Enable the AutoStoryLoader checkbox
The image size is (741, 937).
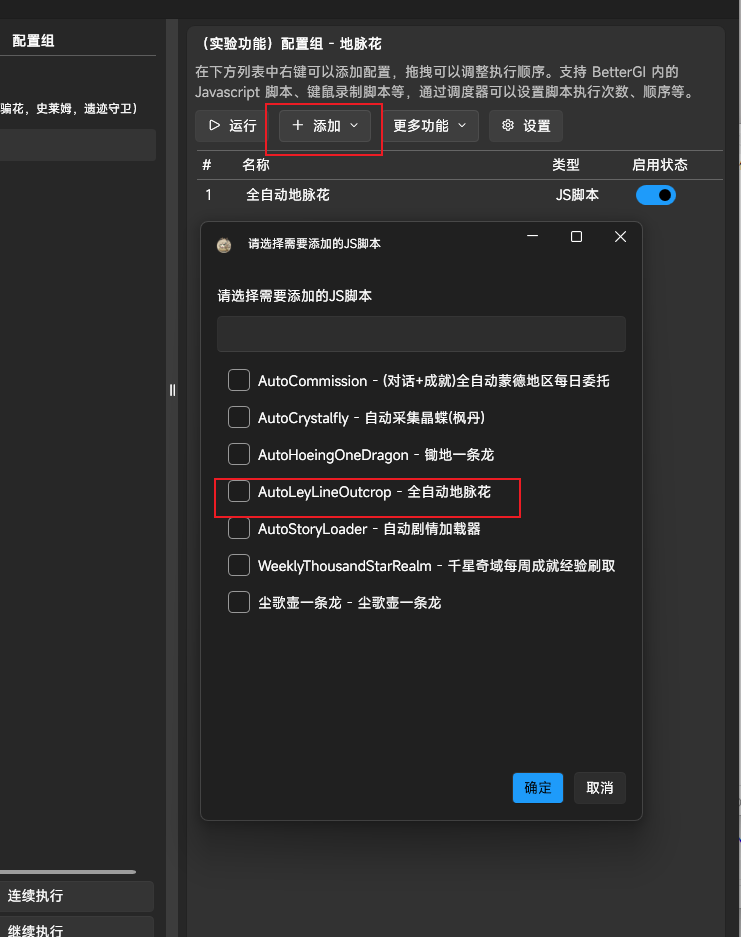click(x=239, y=528)
